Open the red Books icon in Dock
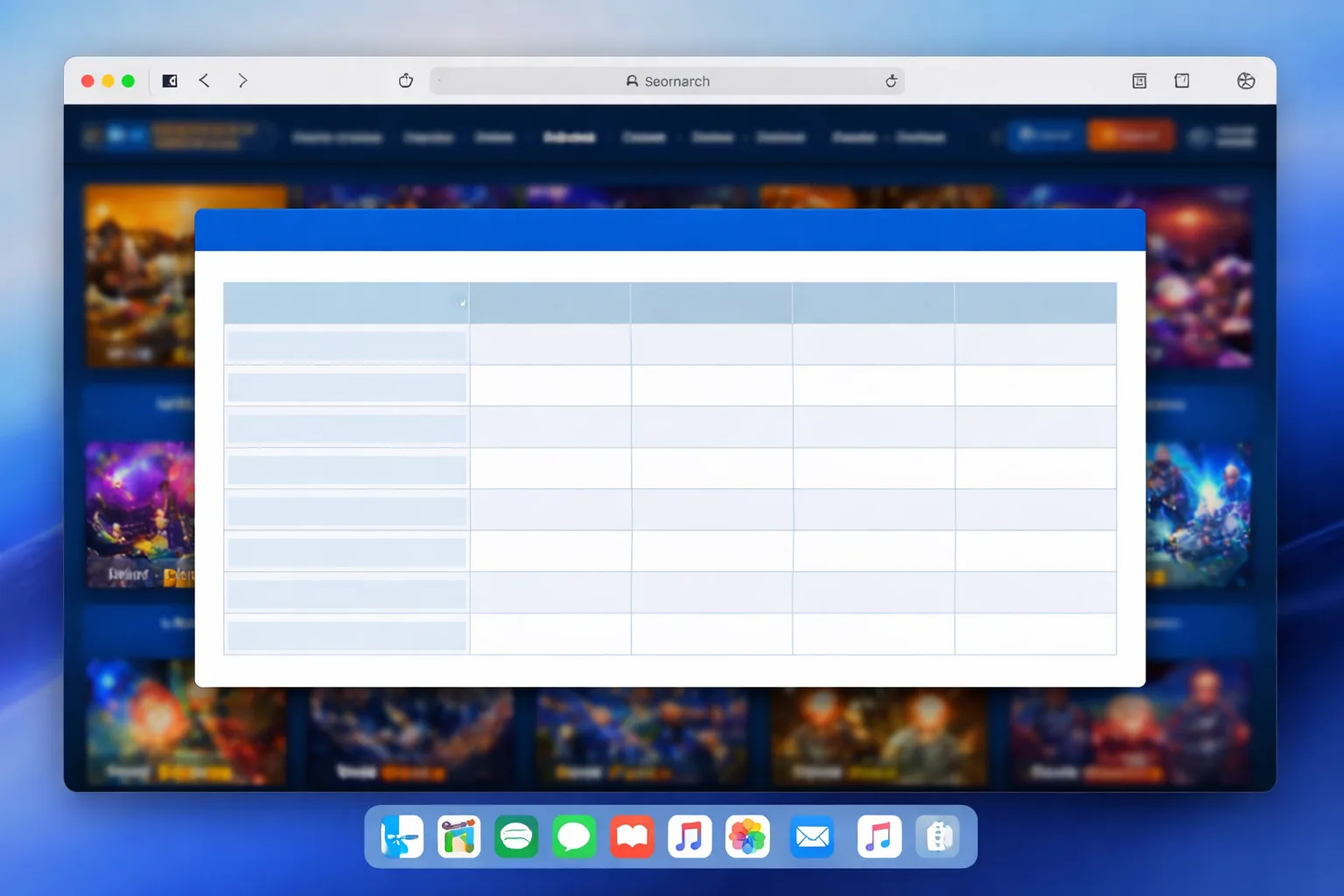The width and height of the screenshot is (1344, 896). point(632,836)
